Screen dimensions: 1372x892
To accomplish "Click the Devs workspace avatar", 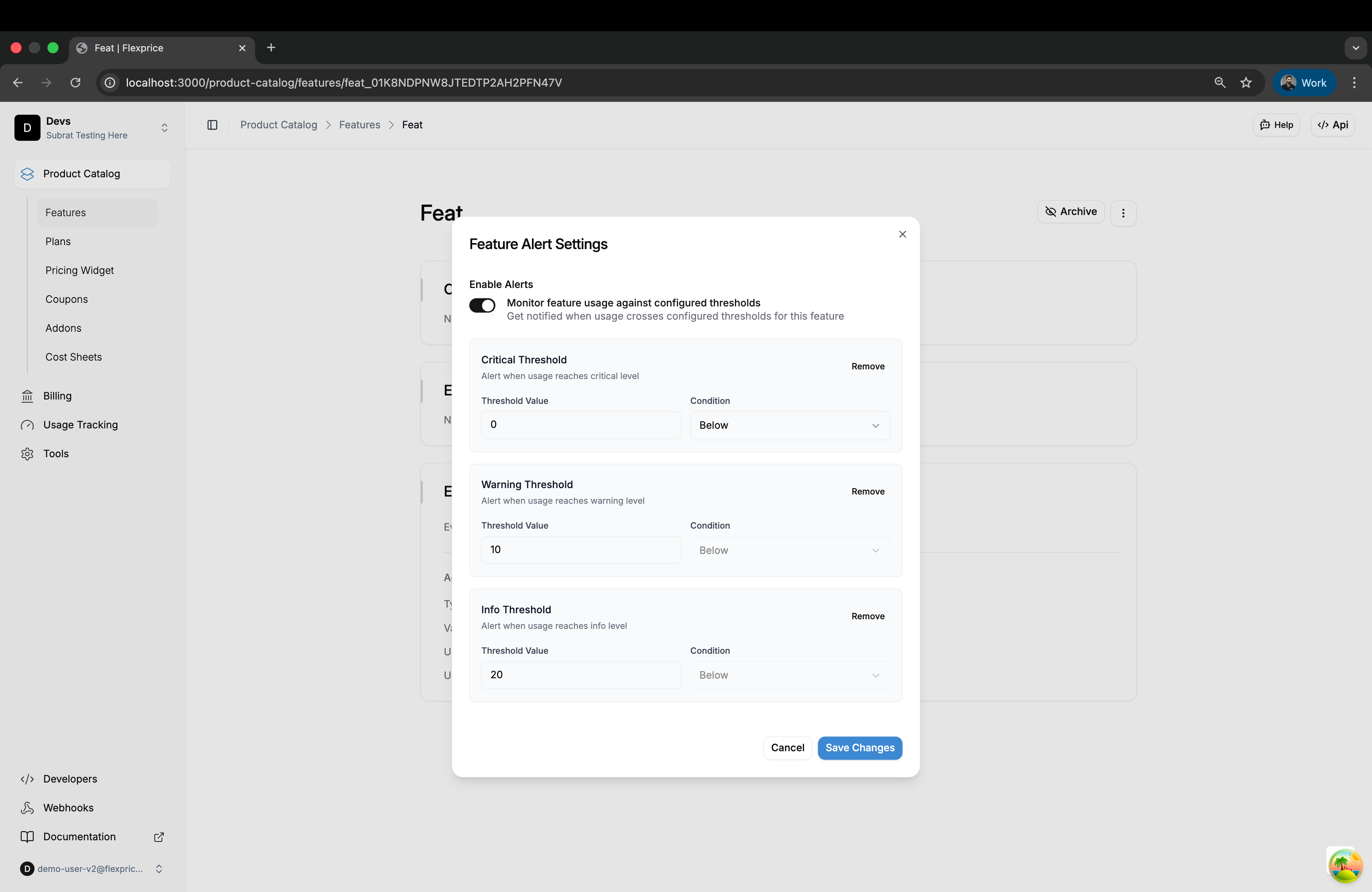I will pos(27,128).
